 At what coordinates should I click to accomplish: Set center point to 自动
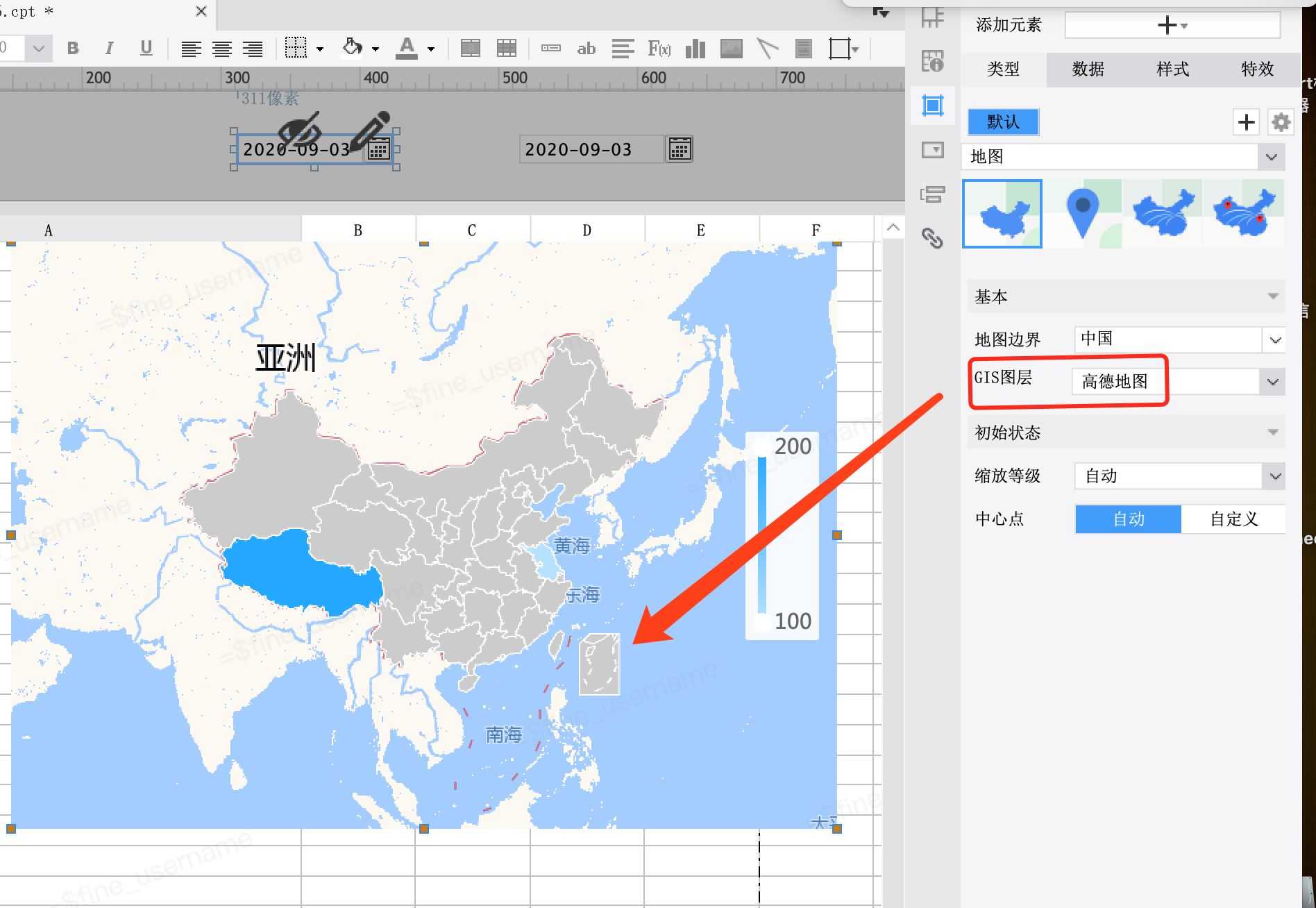(x=1129, y=519)
